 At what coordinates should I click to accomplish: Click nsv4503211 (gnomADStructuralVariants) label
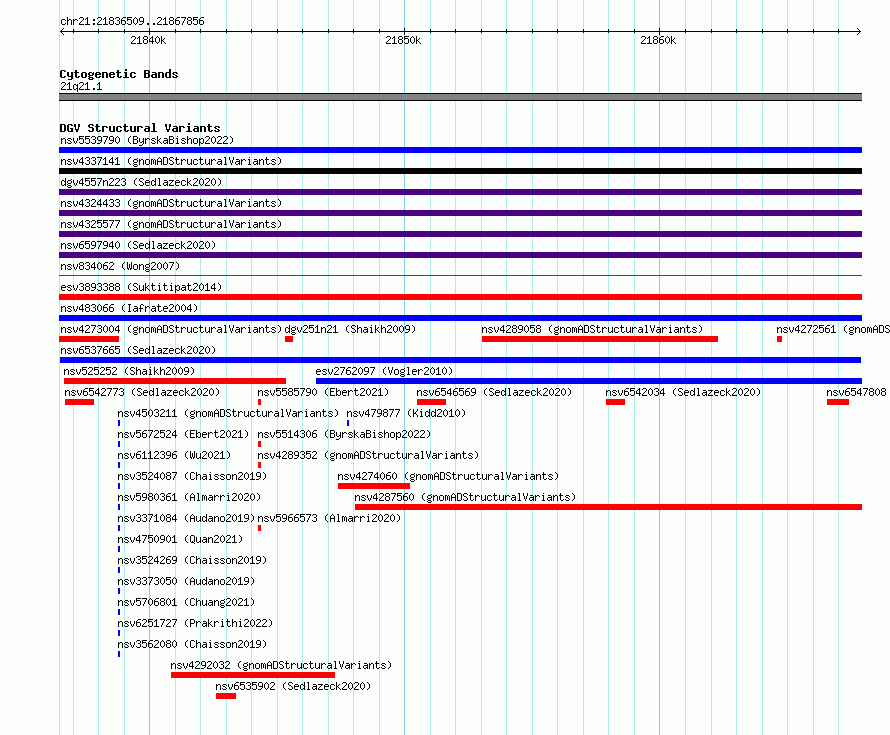tap(228, 413)
